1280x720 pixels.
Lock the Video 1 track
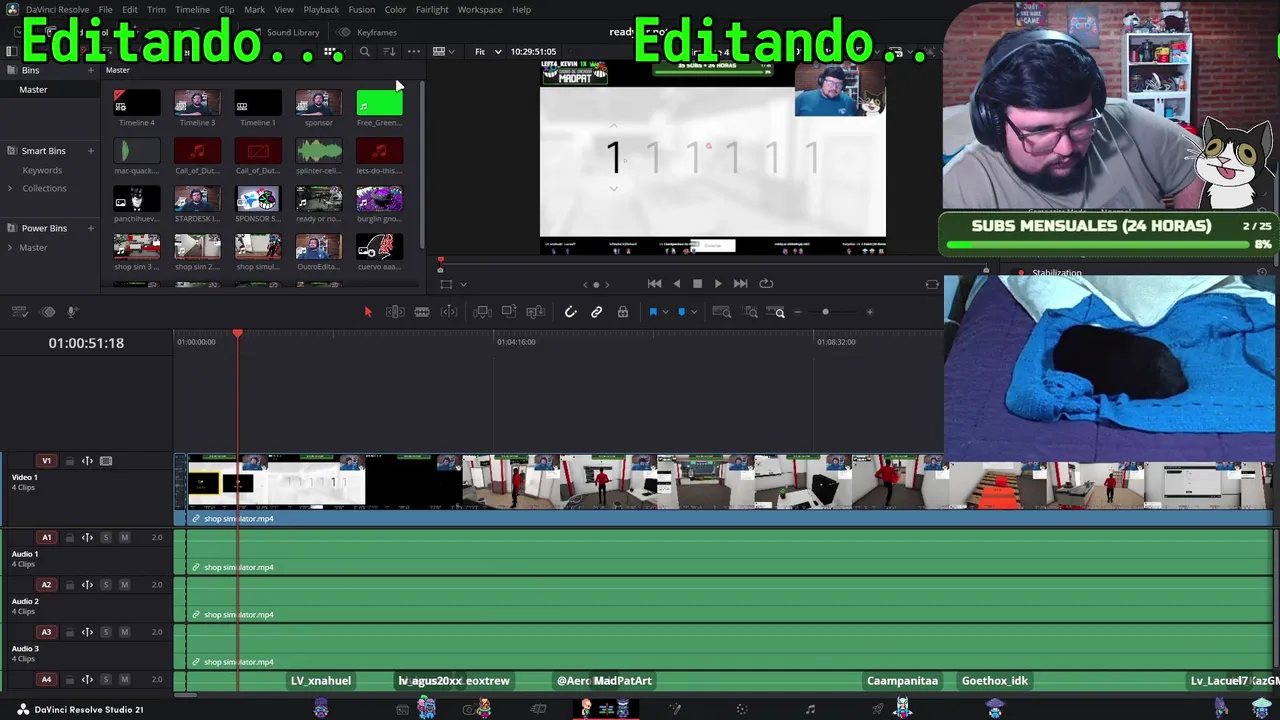70,461
